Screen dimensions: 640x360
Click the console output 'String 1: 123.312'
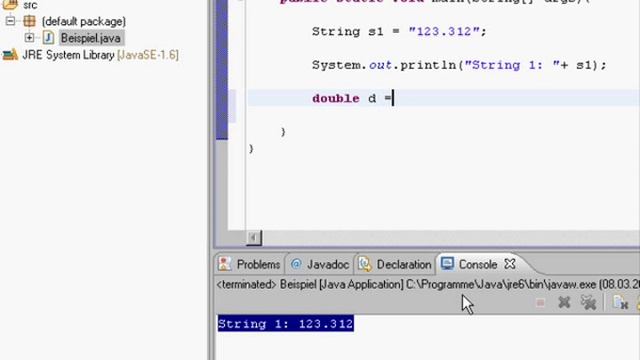(286, 324)
